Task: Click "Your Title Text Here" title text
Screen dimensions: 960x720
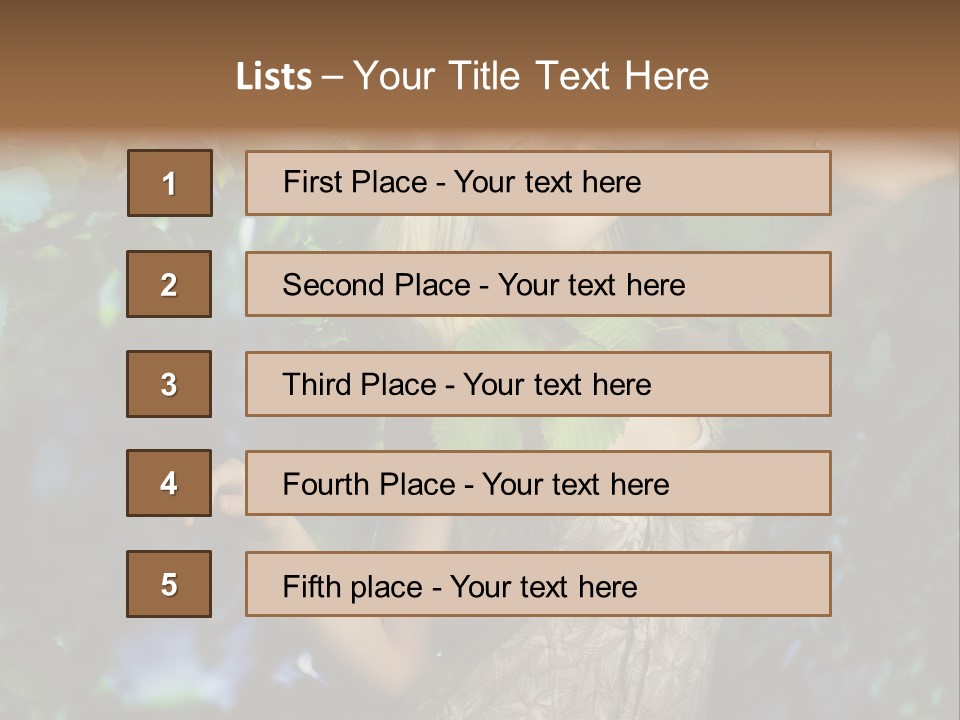Action: (531, 76)
